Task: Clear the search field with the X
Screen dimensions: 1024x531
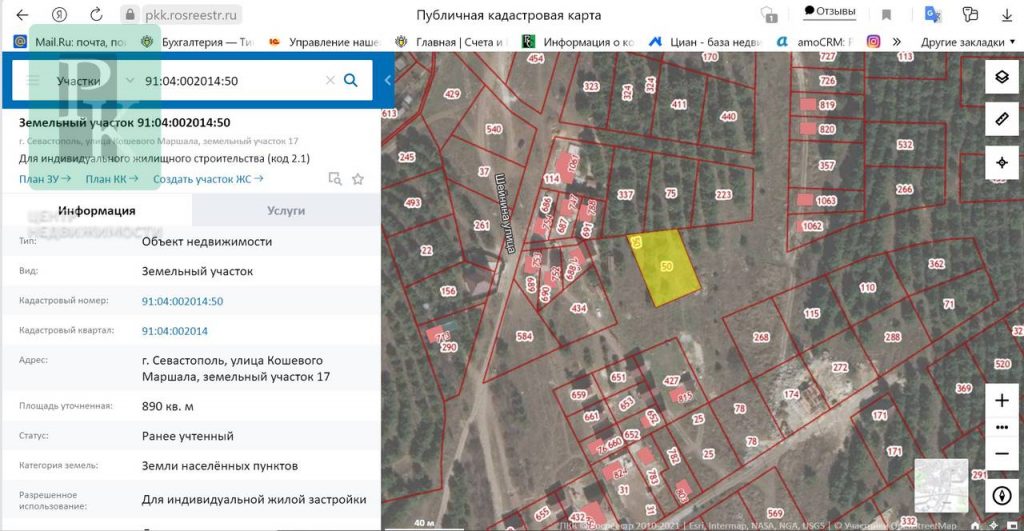Action: pyautogui.click(x=330, y=80)
